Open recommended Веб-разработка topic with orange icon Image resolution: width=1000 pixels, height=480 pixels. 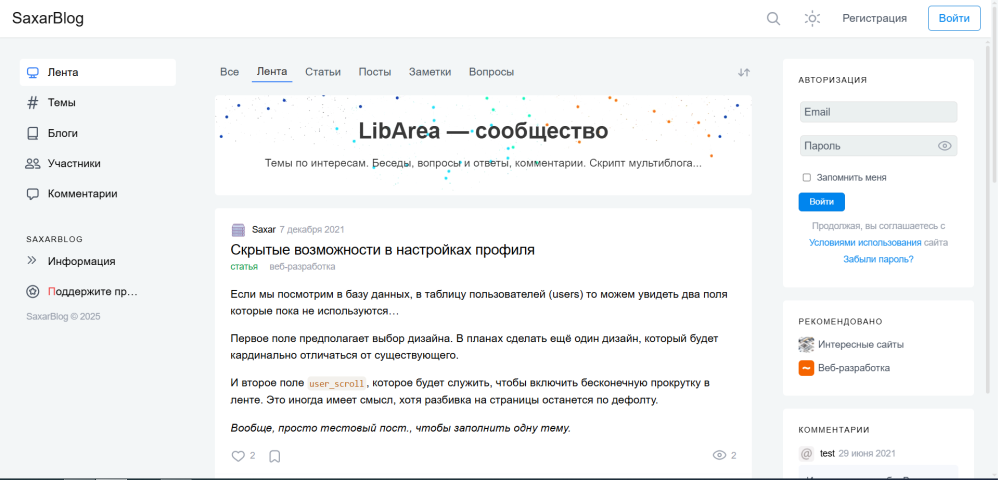pyautogui.click(x=853, y=368)
